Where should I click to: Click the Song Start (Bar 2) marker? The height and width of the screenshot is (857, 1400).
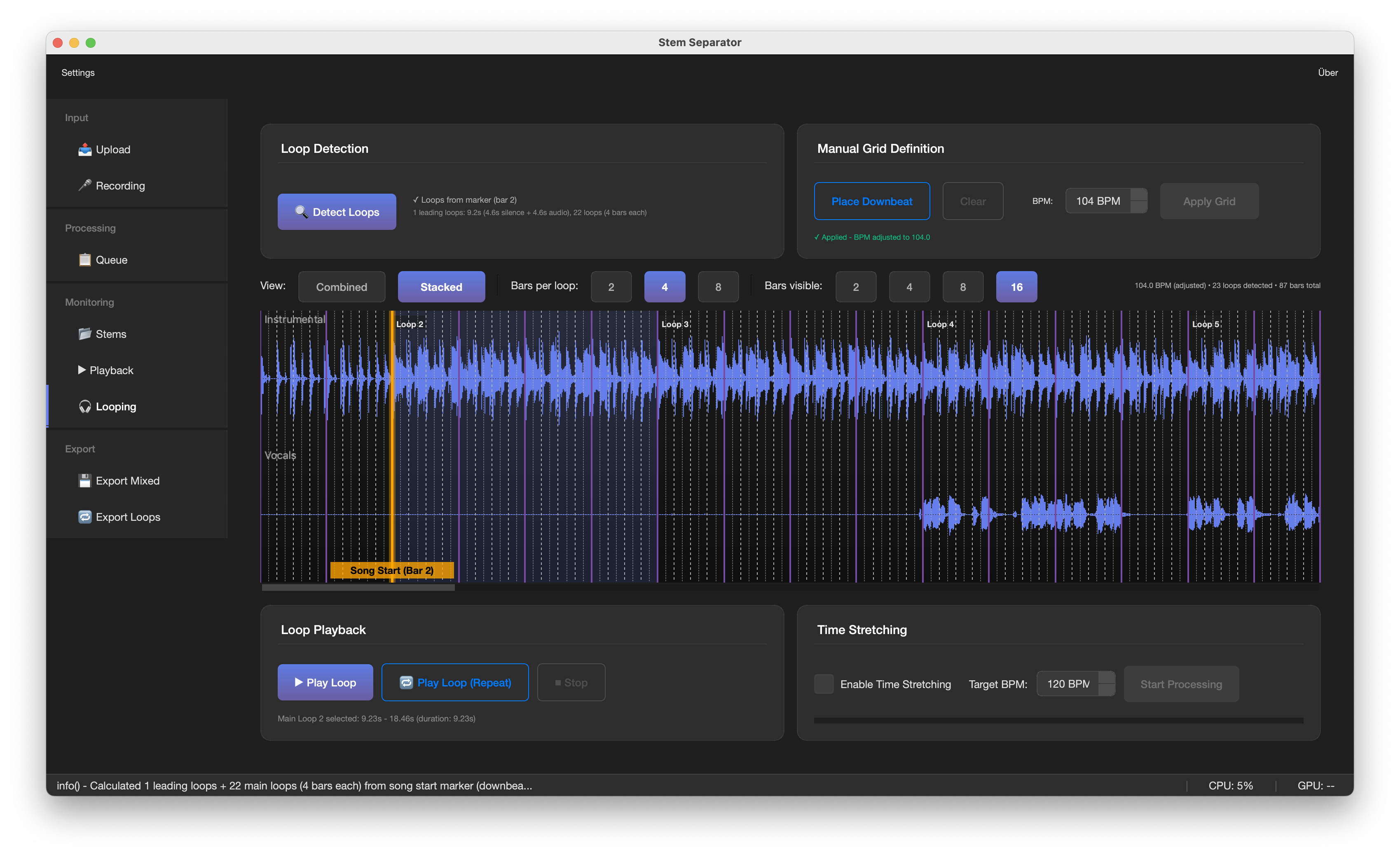391,570
